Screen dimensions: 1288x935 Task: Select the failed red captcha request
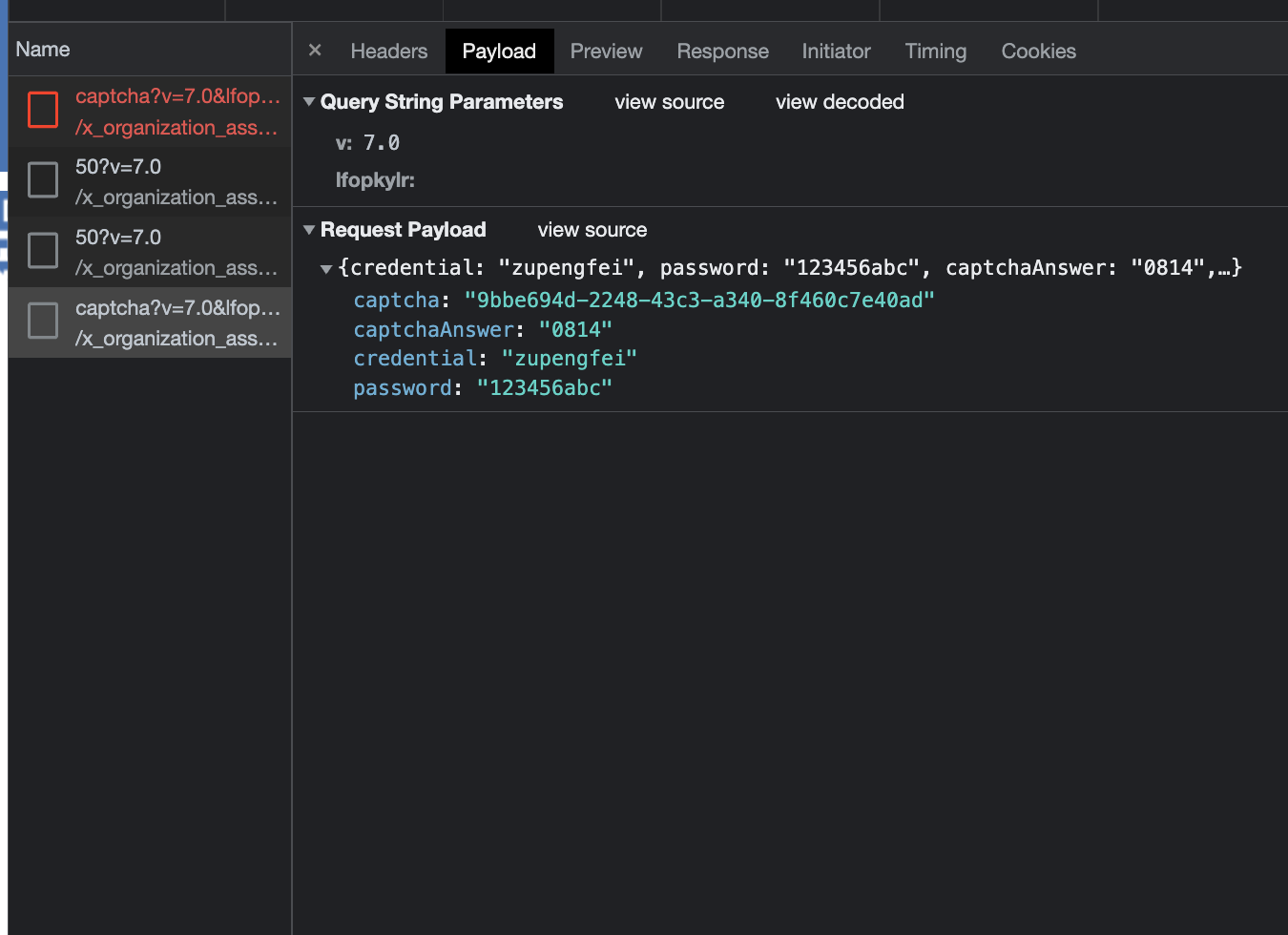pyautogui.click(x=177, y=112)
